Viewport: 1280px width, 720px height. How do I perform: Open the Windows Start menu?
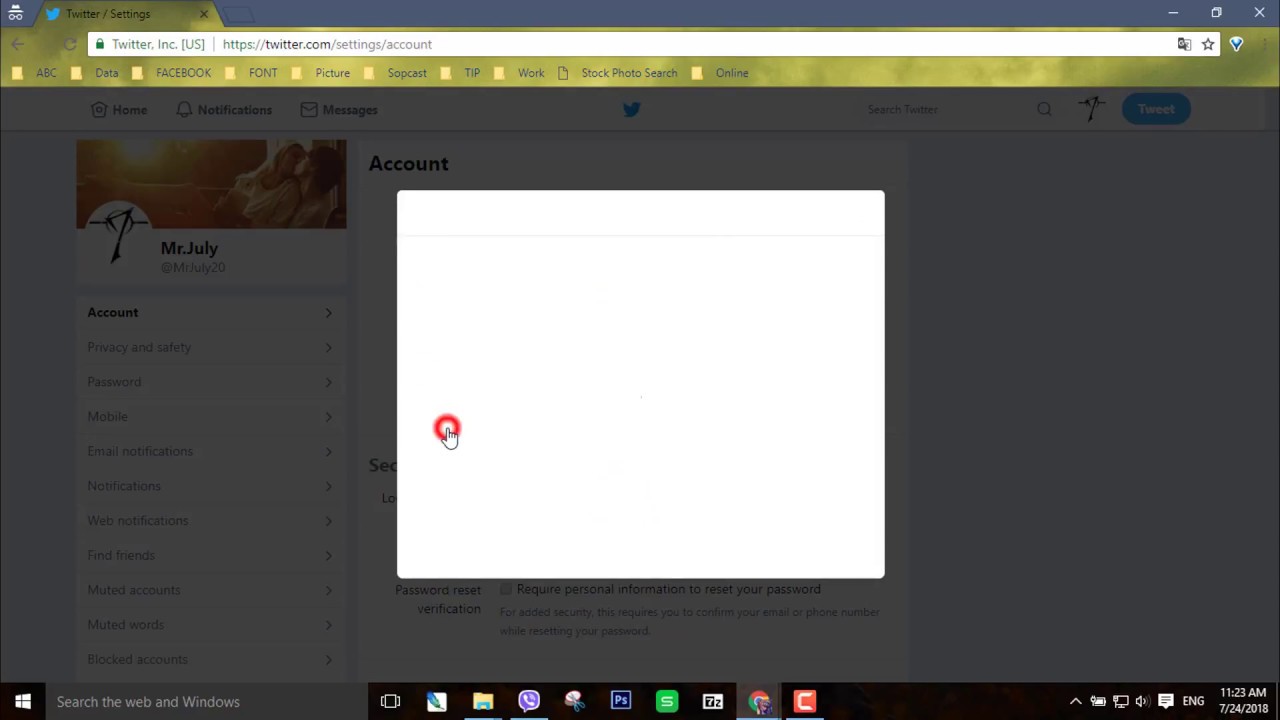[x=23, y=702]
